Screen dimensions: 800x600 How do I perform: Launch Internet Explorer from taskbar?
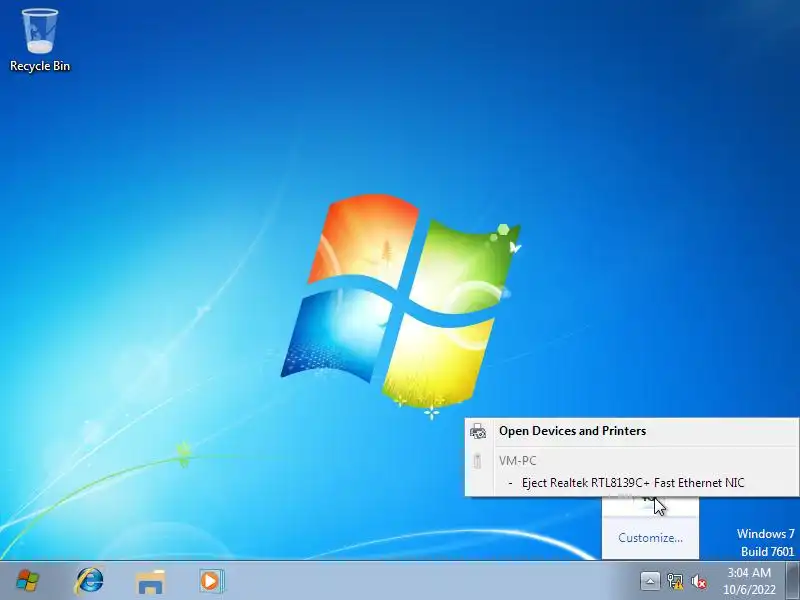coord(89,581)
